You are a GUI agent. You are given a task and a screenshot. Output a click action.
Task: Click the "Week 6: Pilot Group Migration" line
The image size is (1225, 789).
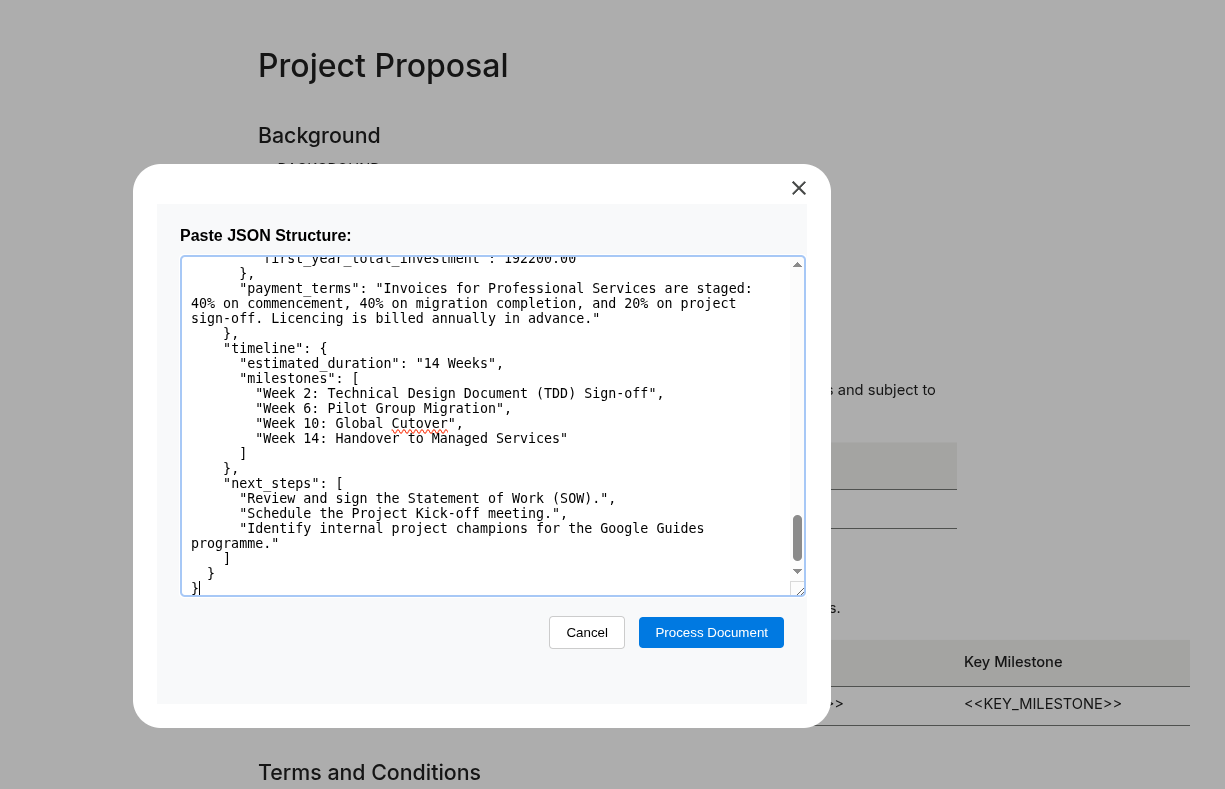tap(383, 408)
